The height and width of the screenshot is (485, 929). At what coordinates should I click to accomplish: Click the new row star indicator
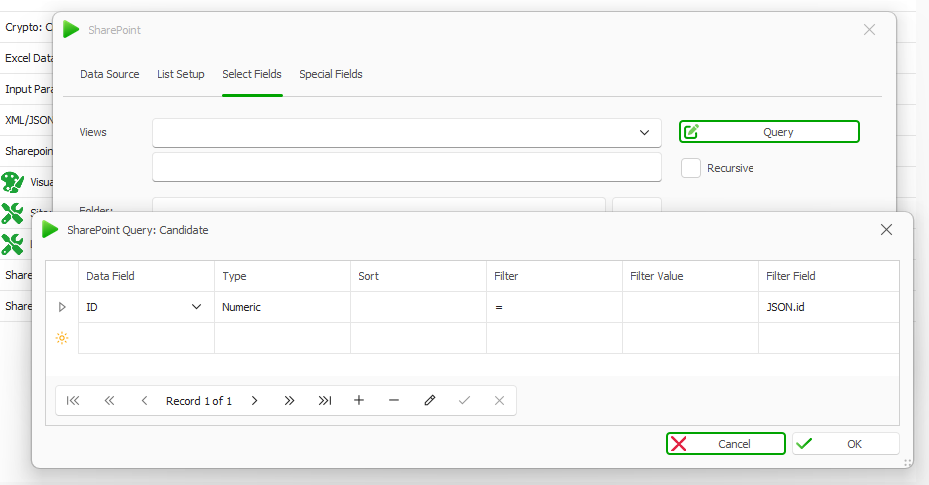[62, 338]
